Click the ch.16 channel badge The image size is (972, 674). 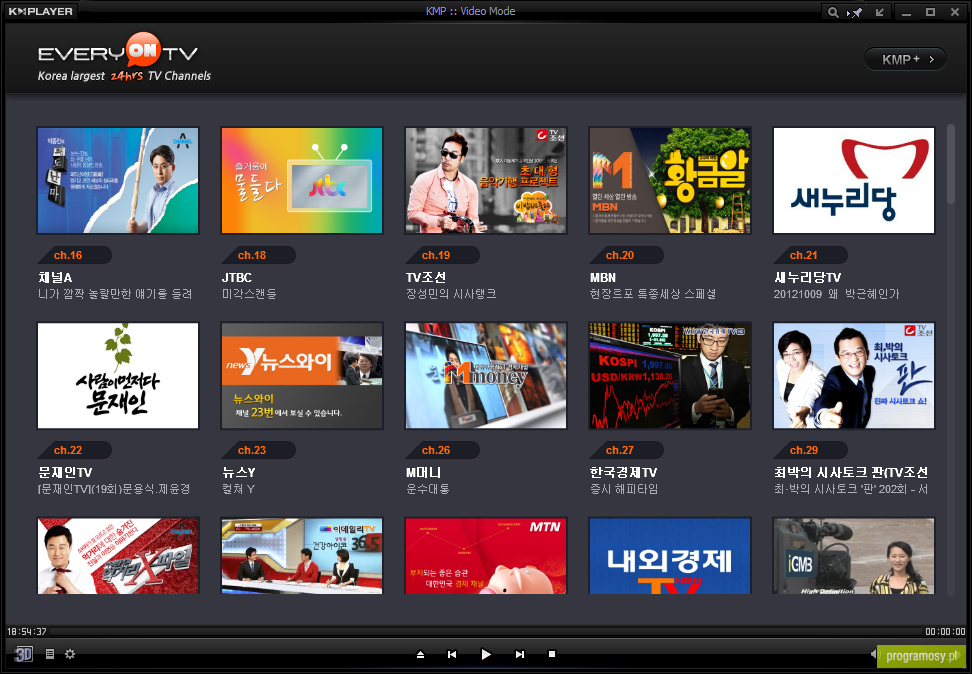tap(74, 255)
